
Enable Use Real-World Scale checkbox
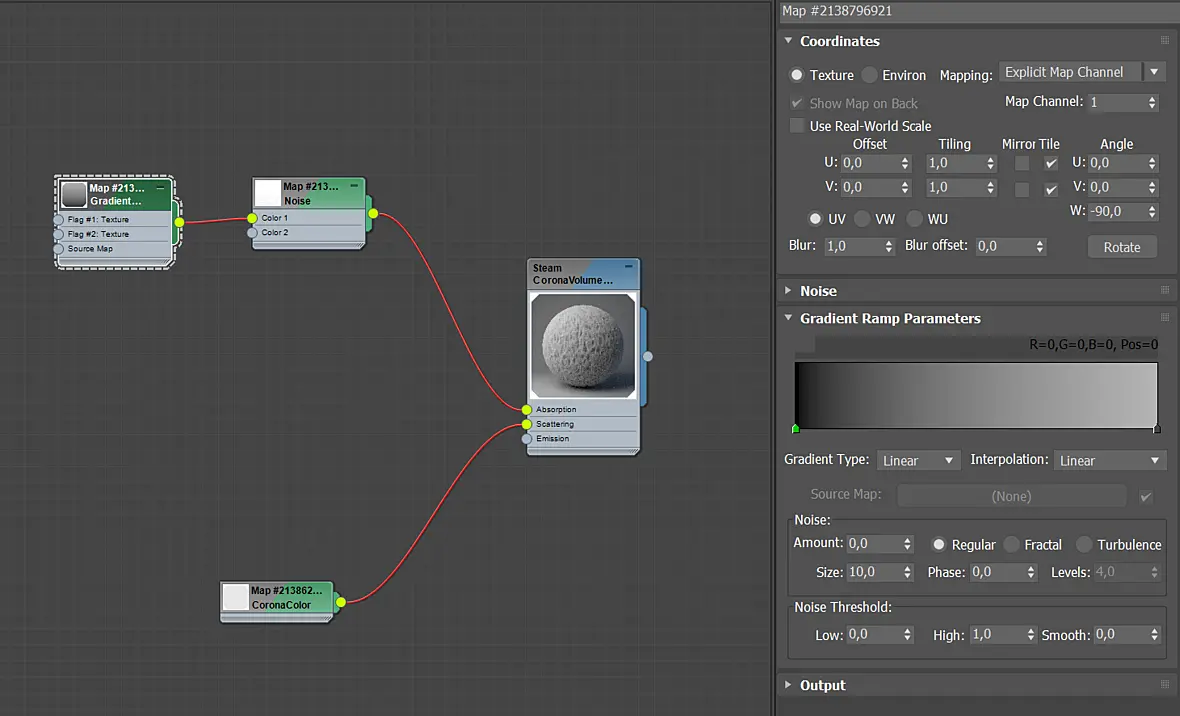tap(796, 126)
